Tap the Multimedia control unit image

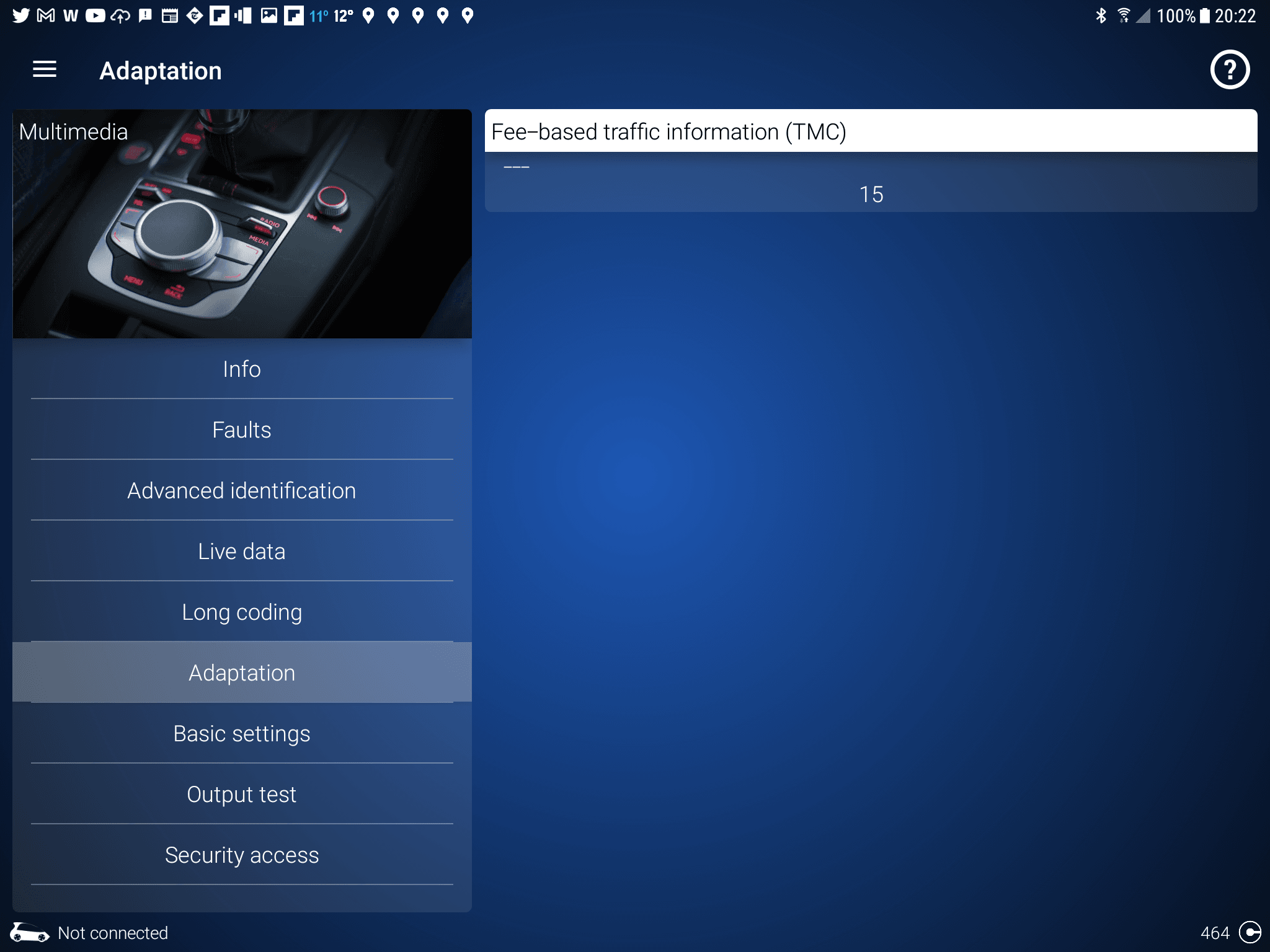[242, 224]
